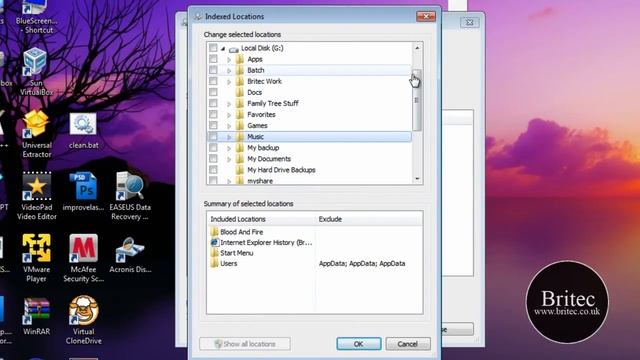Click scroll down arrow in folder tree
The image size is (640, 360).
(417, 179)
